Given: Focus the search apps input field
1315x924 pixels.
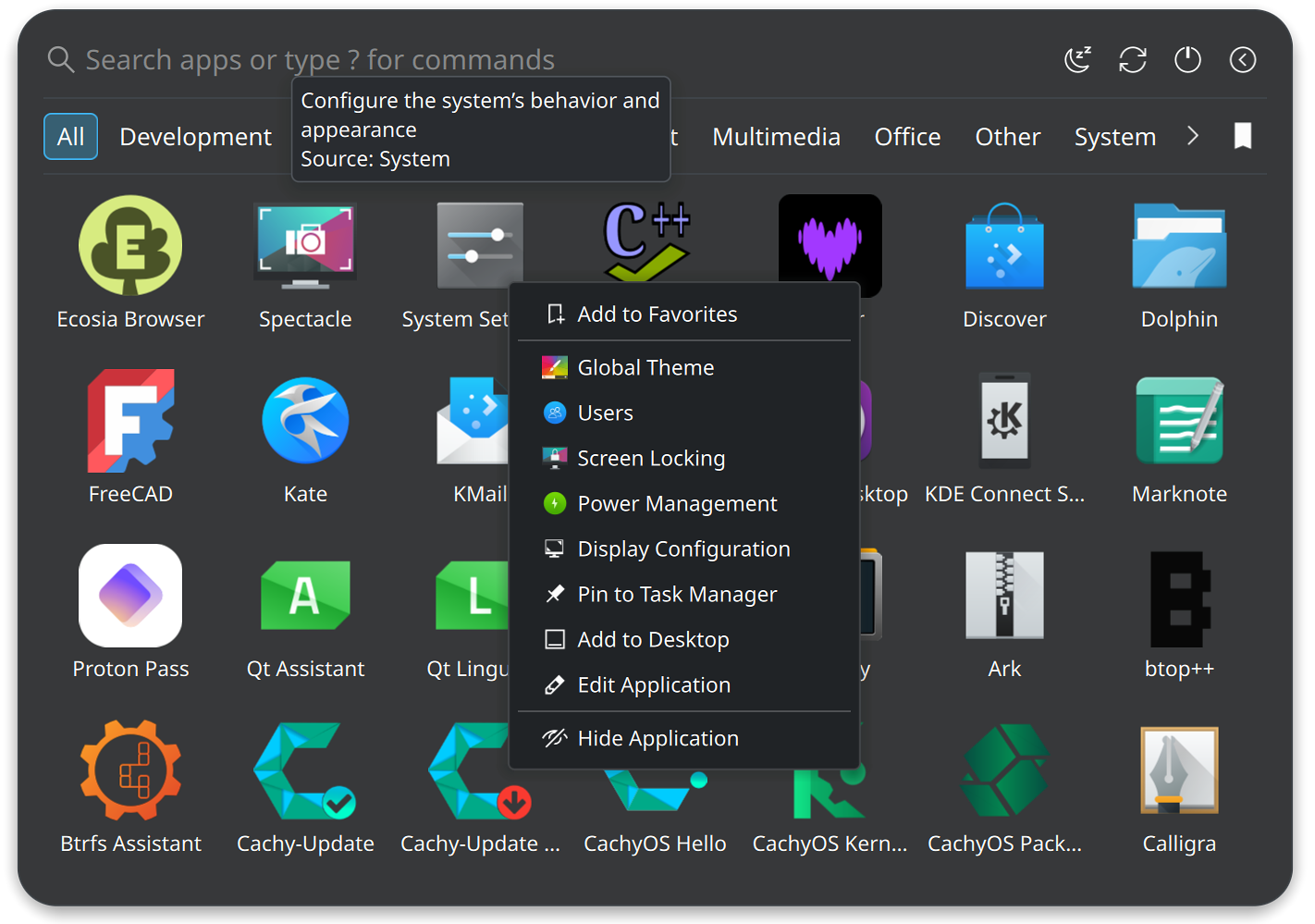Looking at the screenshot, I should click(x=546, y=60).
